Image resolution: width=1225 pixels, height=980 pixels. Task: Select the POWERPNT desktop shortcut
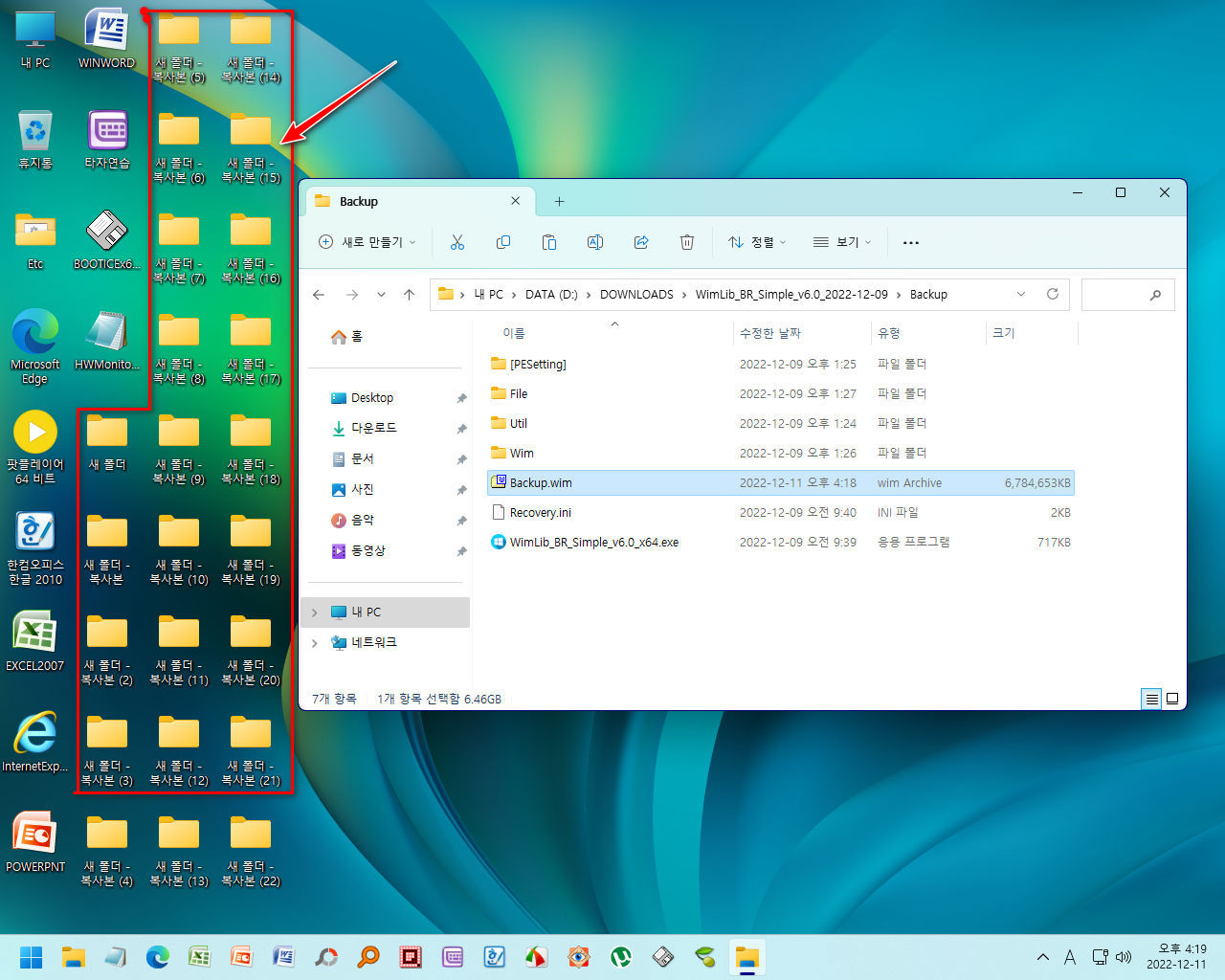click(35, 842)
